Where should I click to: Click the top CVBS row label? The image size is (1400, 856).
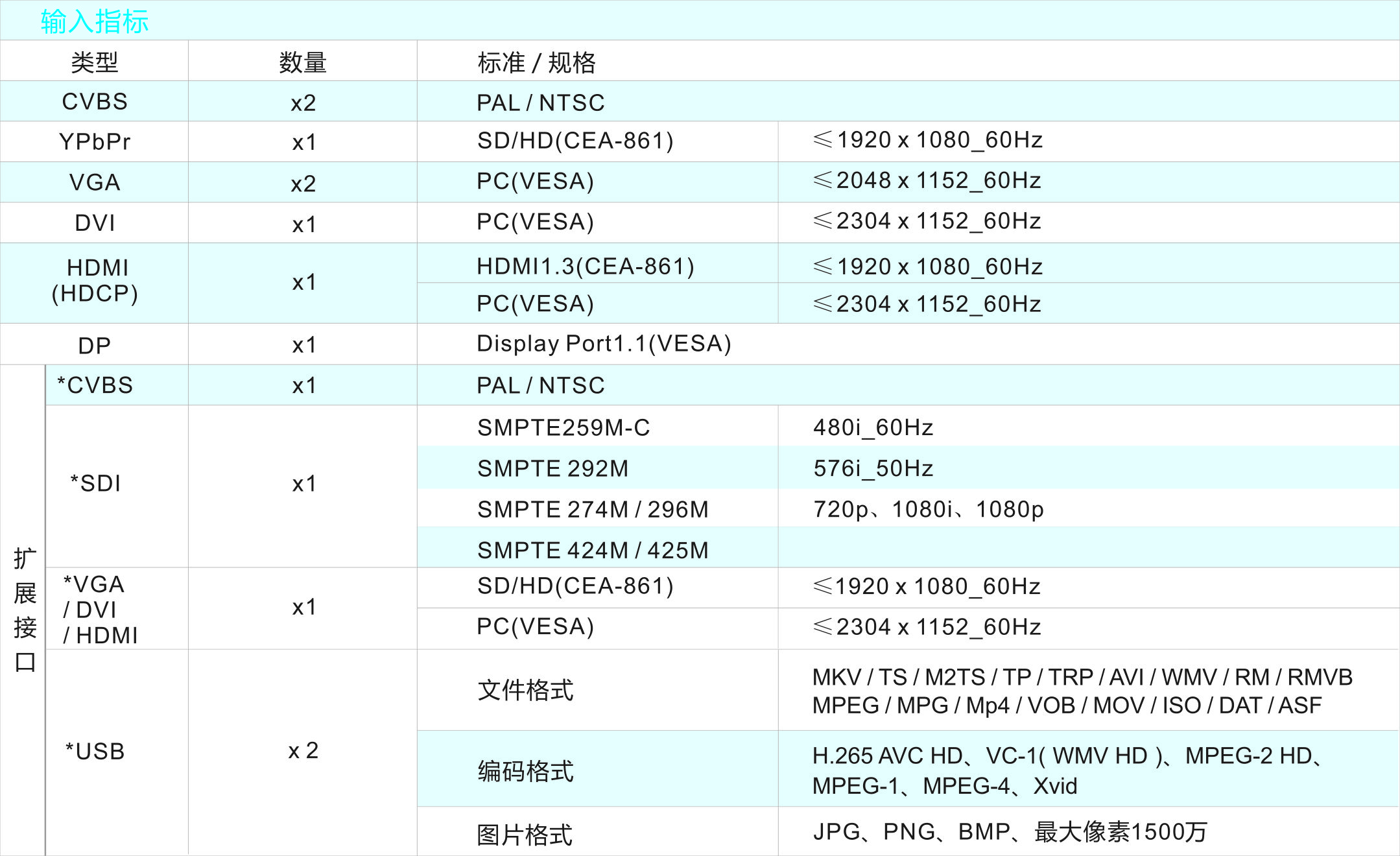(x=95, y=102)
